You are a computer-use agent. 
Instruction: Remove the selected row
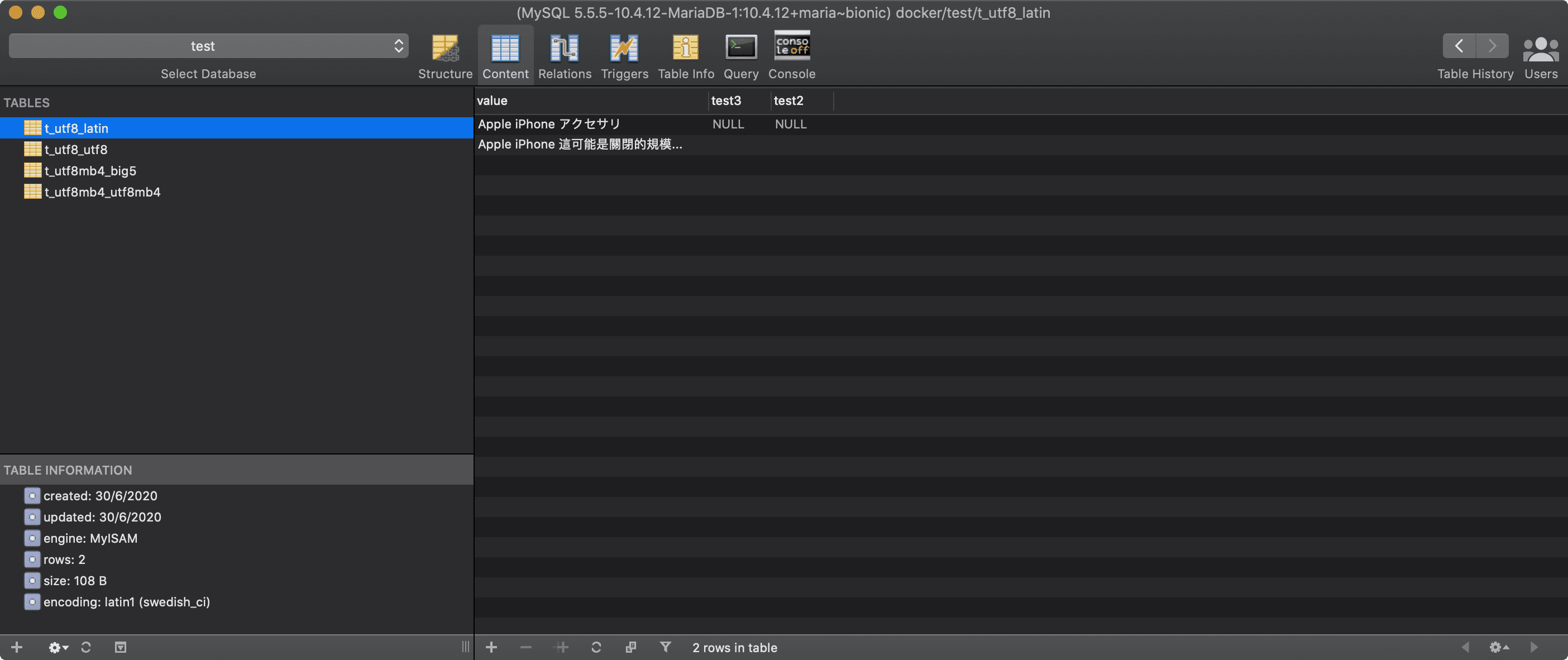(x=525, y=647)
